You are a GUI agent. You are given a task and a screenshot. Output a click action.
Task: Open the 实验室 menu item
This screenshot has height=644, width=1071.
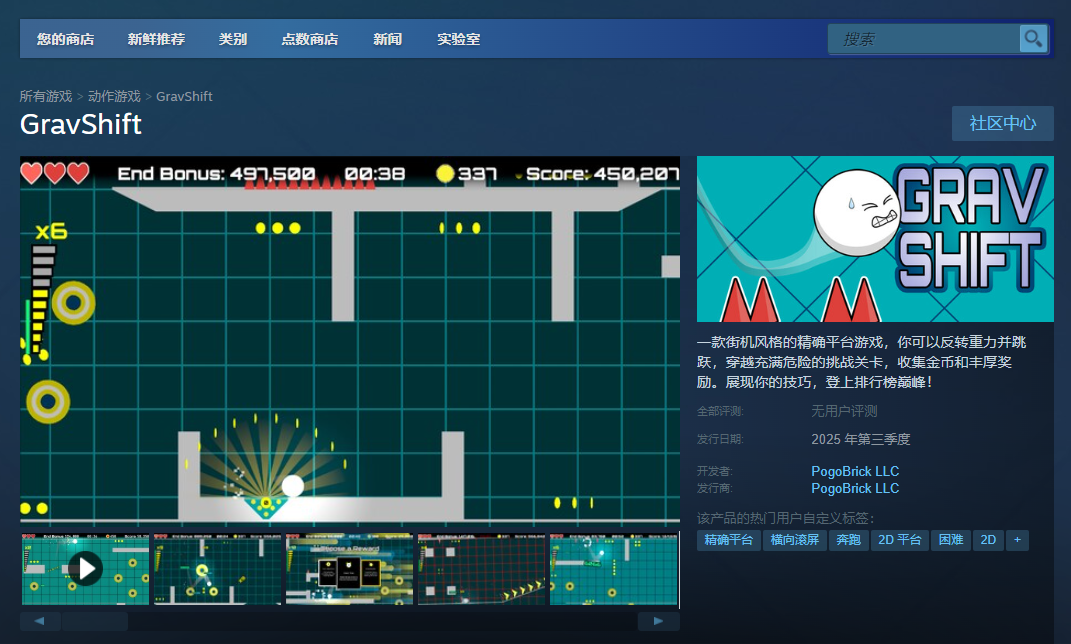coord(458,39)
